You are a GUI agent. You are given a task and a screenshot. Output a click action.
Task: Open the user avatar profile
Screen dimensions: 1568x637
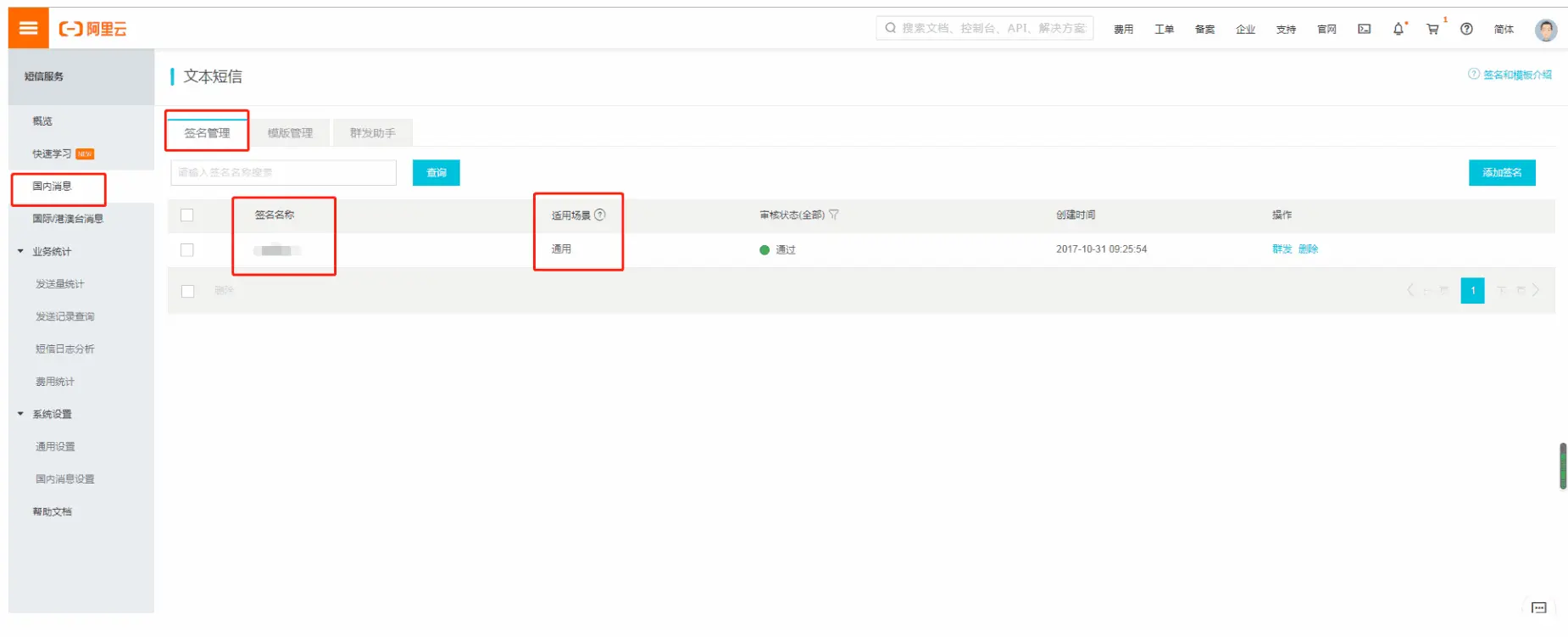click(1546, 30)
